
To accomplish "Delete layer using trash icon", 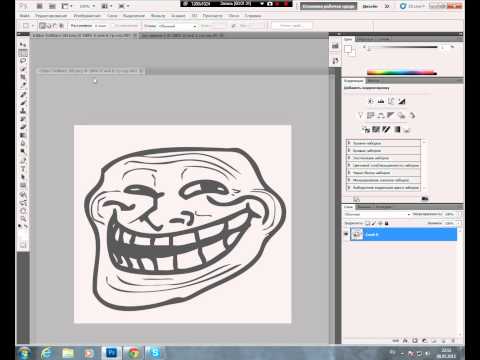I will click(453, 341).
